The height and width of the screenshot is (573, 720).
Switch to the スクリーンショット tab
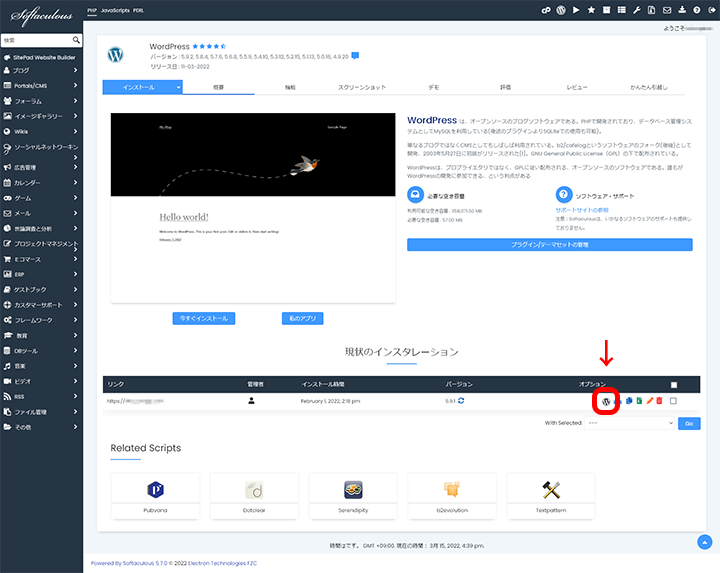coord(362,87)
